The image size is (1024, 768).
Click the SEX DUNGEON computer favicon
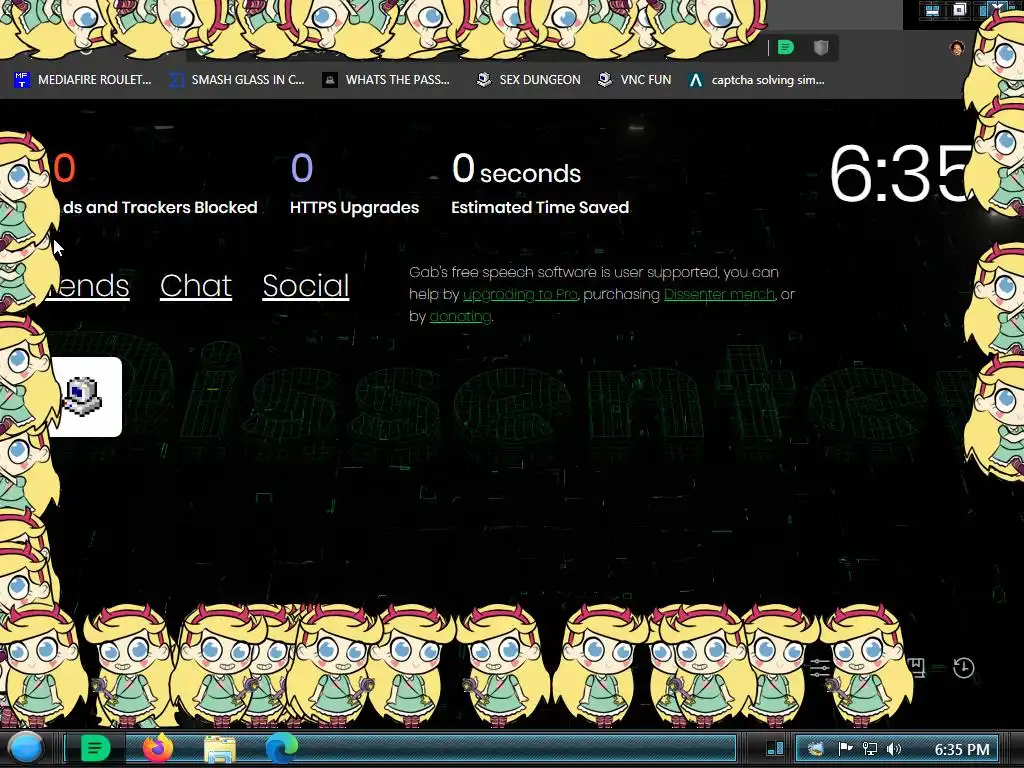tap(484, 80)
